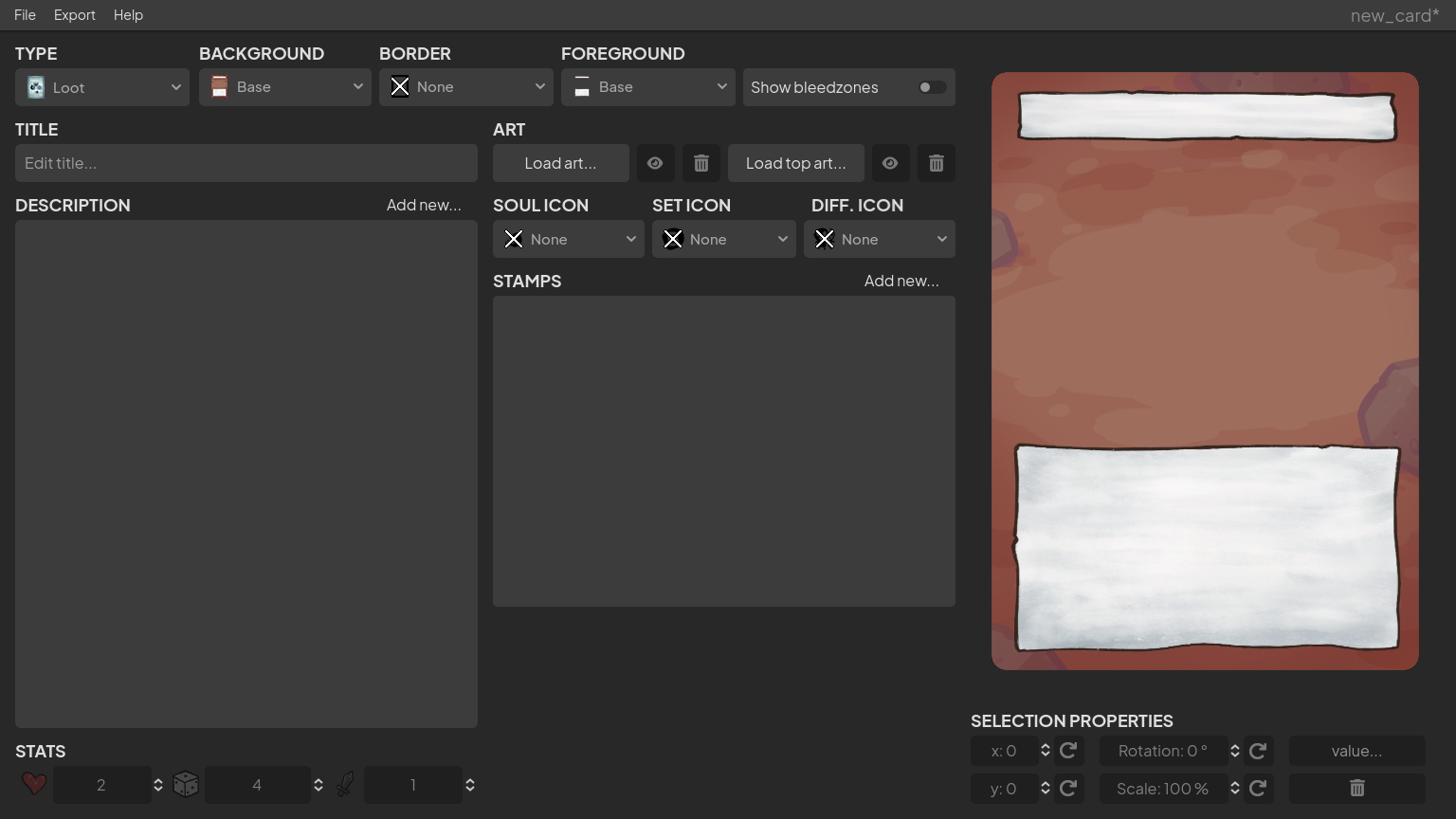Adjust the y position stepper arrows

[1046, 789]
